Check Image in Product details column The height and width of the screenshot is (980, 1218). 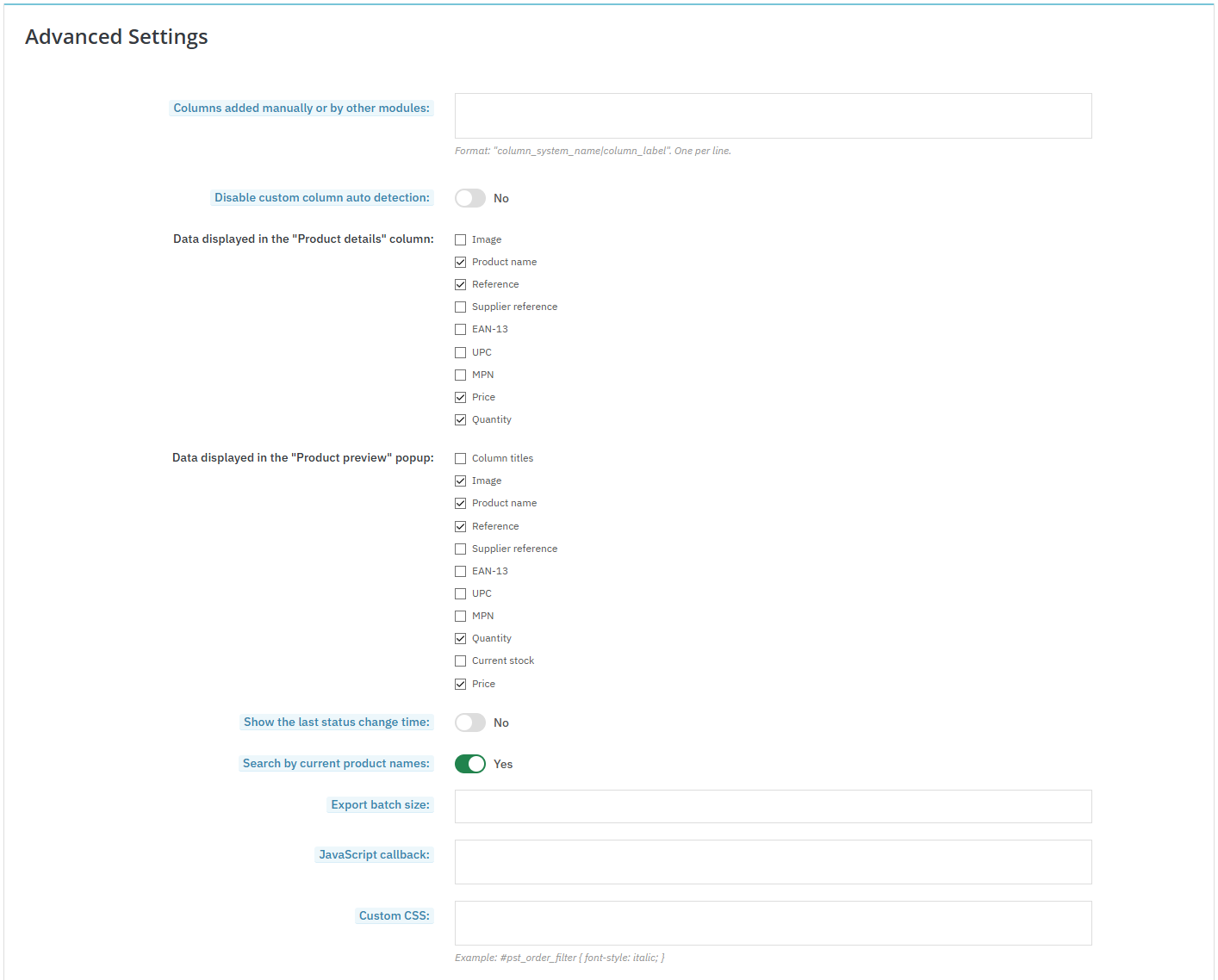461,240
